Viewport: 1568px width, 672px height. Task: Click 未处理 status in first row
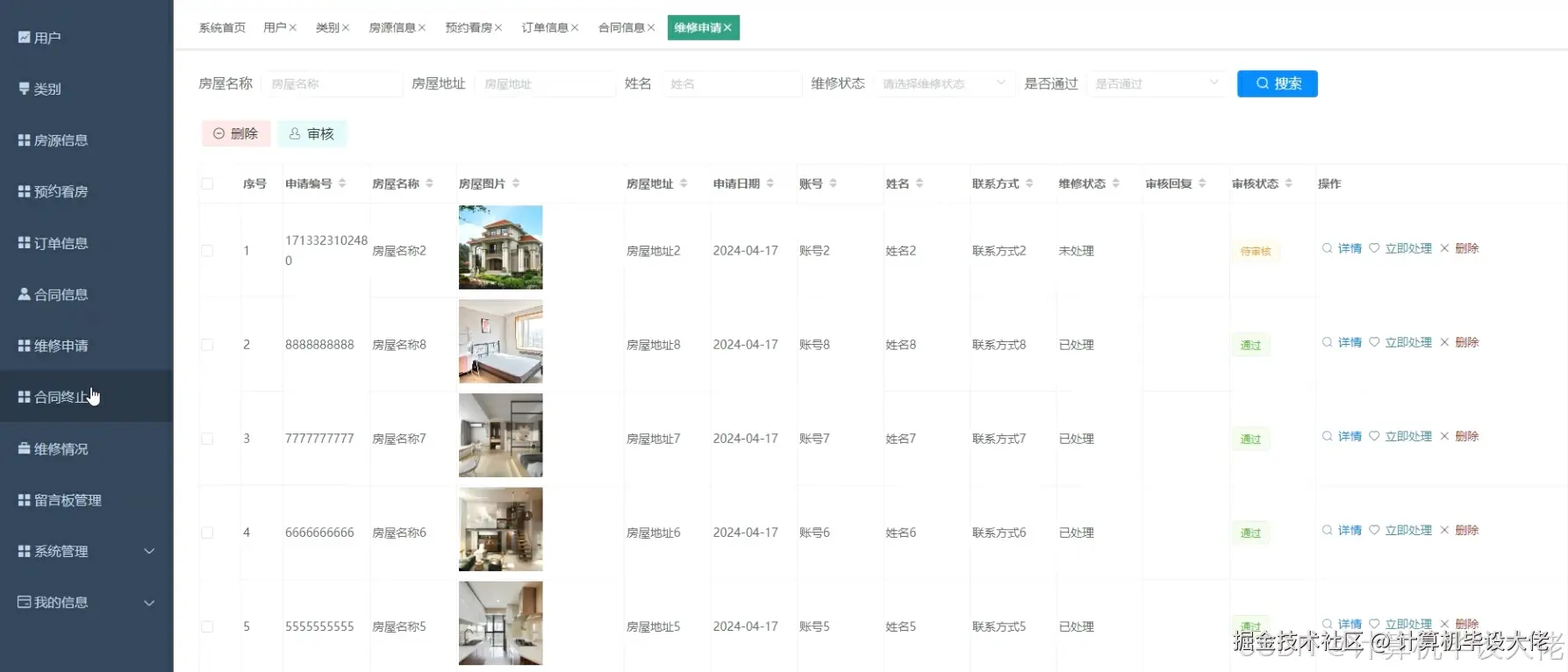click(x=1076, y=251)
